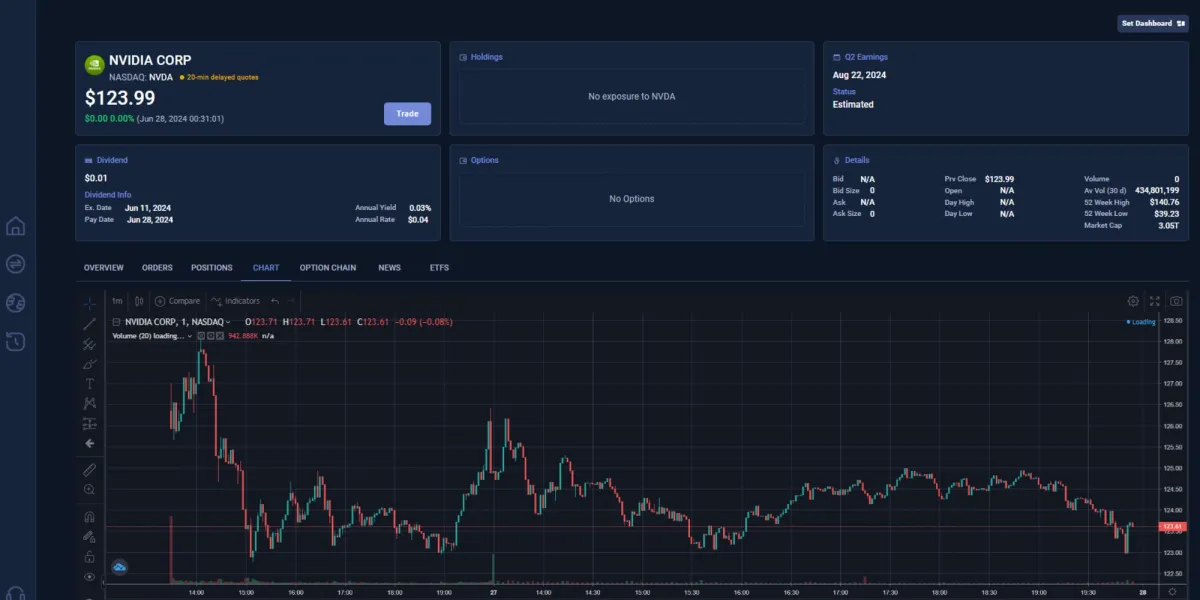Open chart settings via the gear icon
The width and height of the screenshot is (1200, 600).
(x=1133, y=300)
